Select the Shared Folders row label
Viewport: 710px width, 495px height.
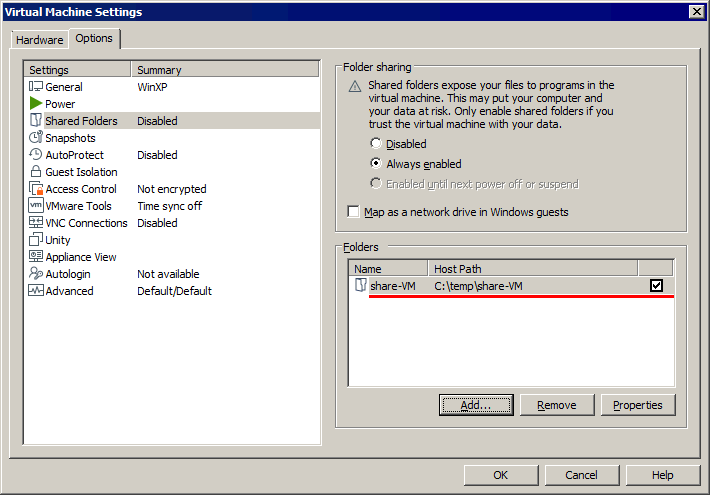coord(82,121)
